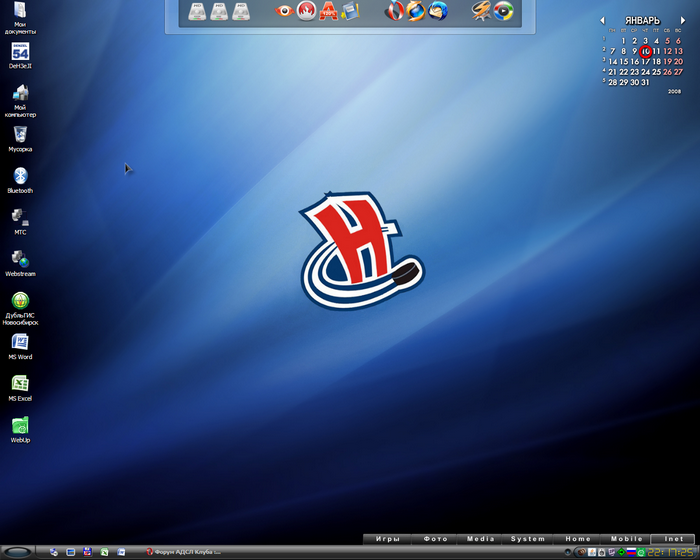The height and width of the screenshot is (560, 700).
Task: Click show desktop quick launch icon
Action: point(71,552)
